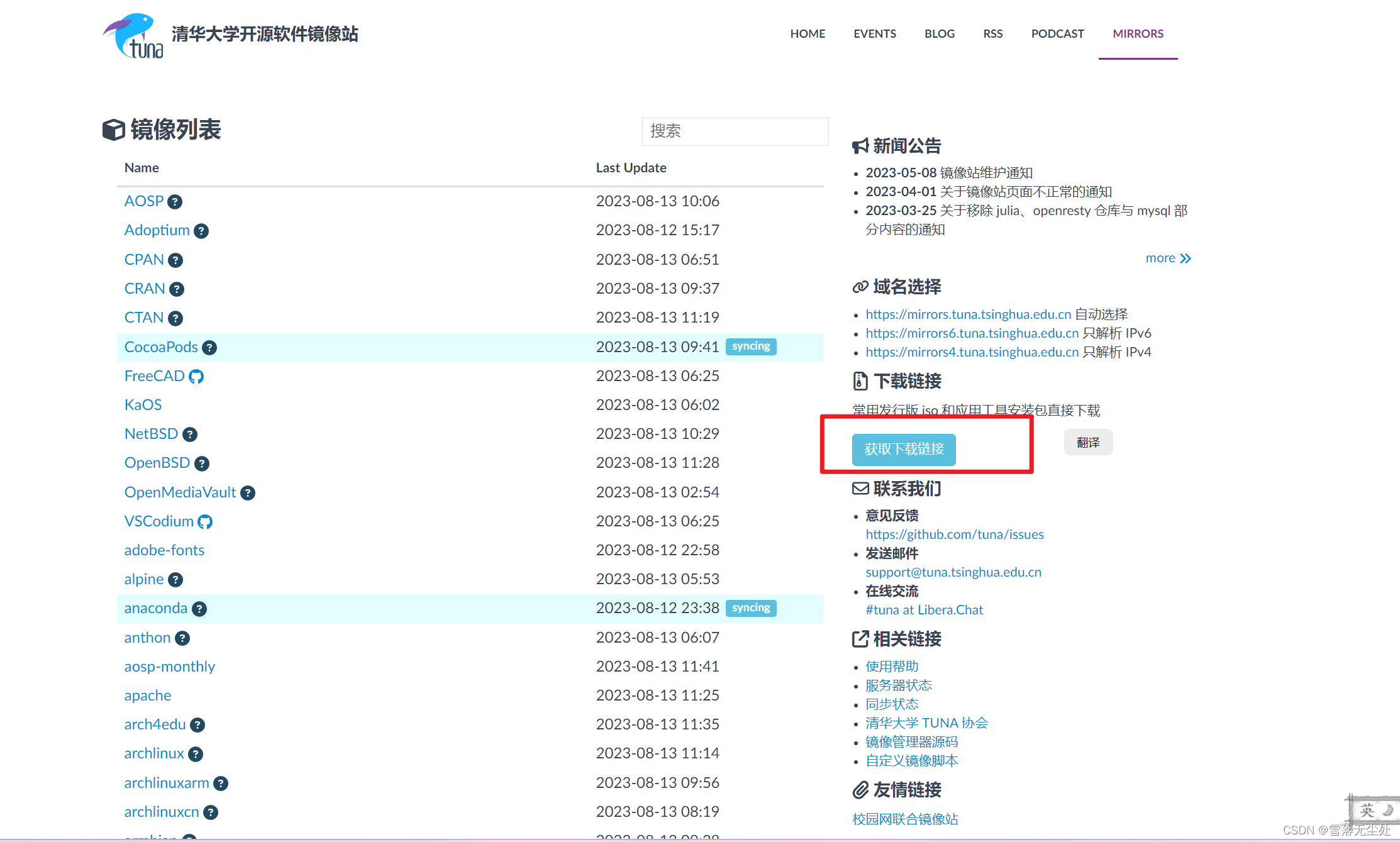Open the help icon next to CocoaPods
This screenshot has height=842, width=1400.
tap(209, 348)
